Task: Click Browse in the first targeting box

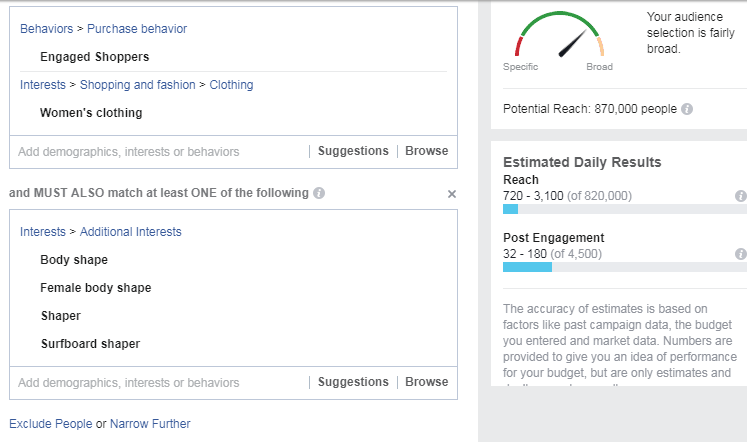Action: (426, 151)
